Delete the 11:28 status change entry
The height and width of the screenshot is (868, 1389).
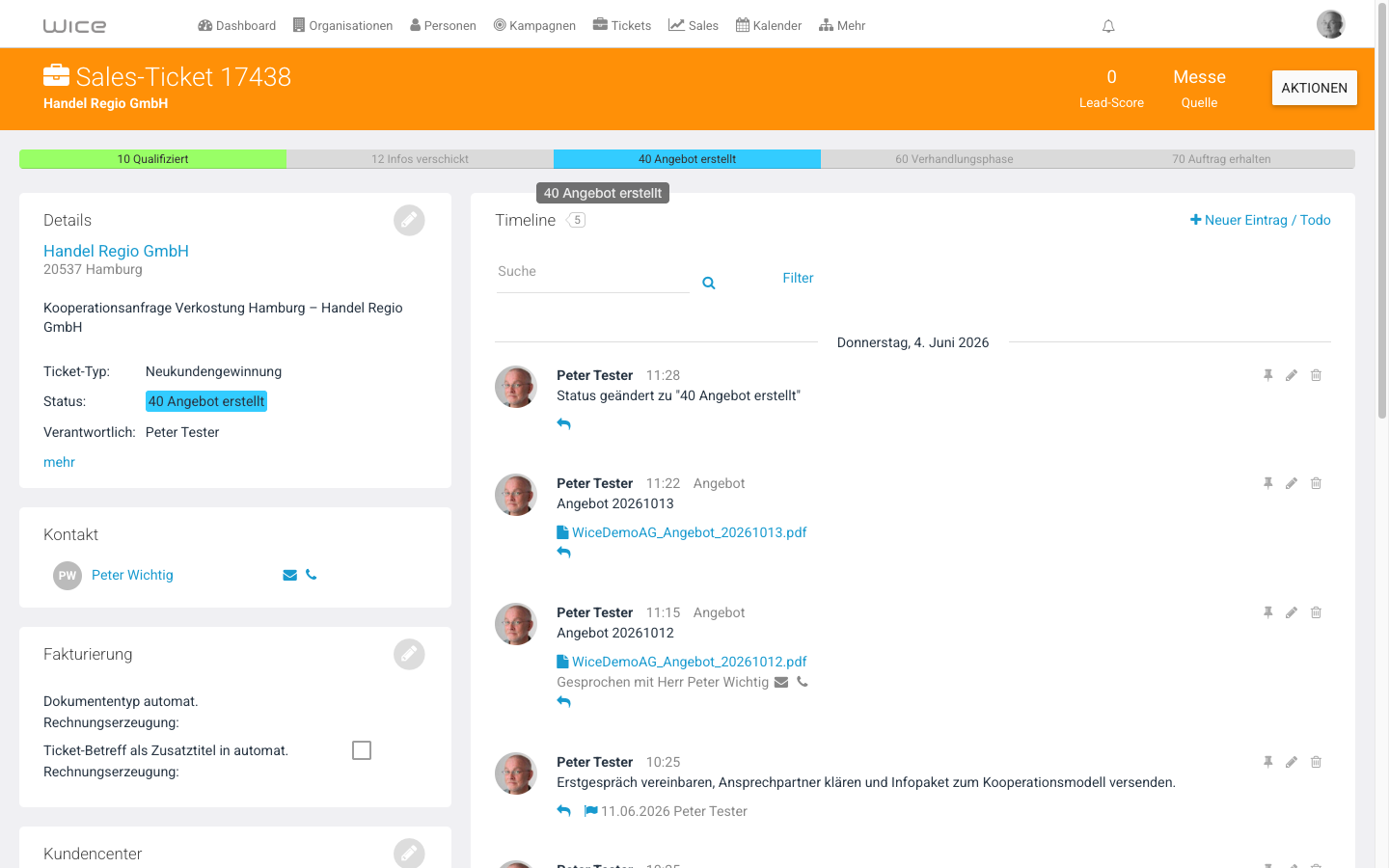click(1316, 375)
